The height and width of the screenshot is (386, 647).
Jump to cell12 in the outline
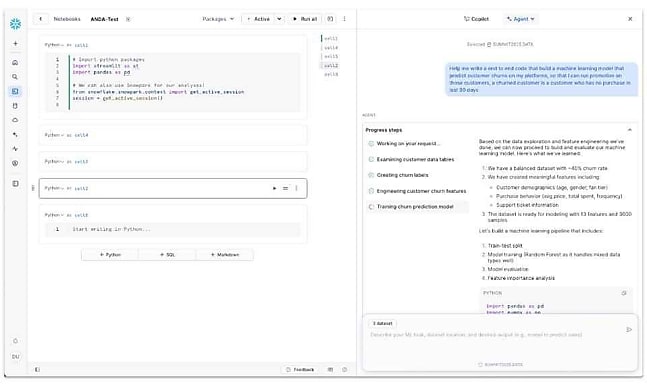coord(331,66)
